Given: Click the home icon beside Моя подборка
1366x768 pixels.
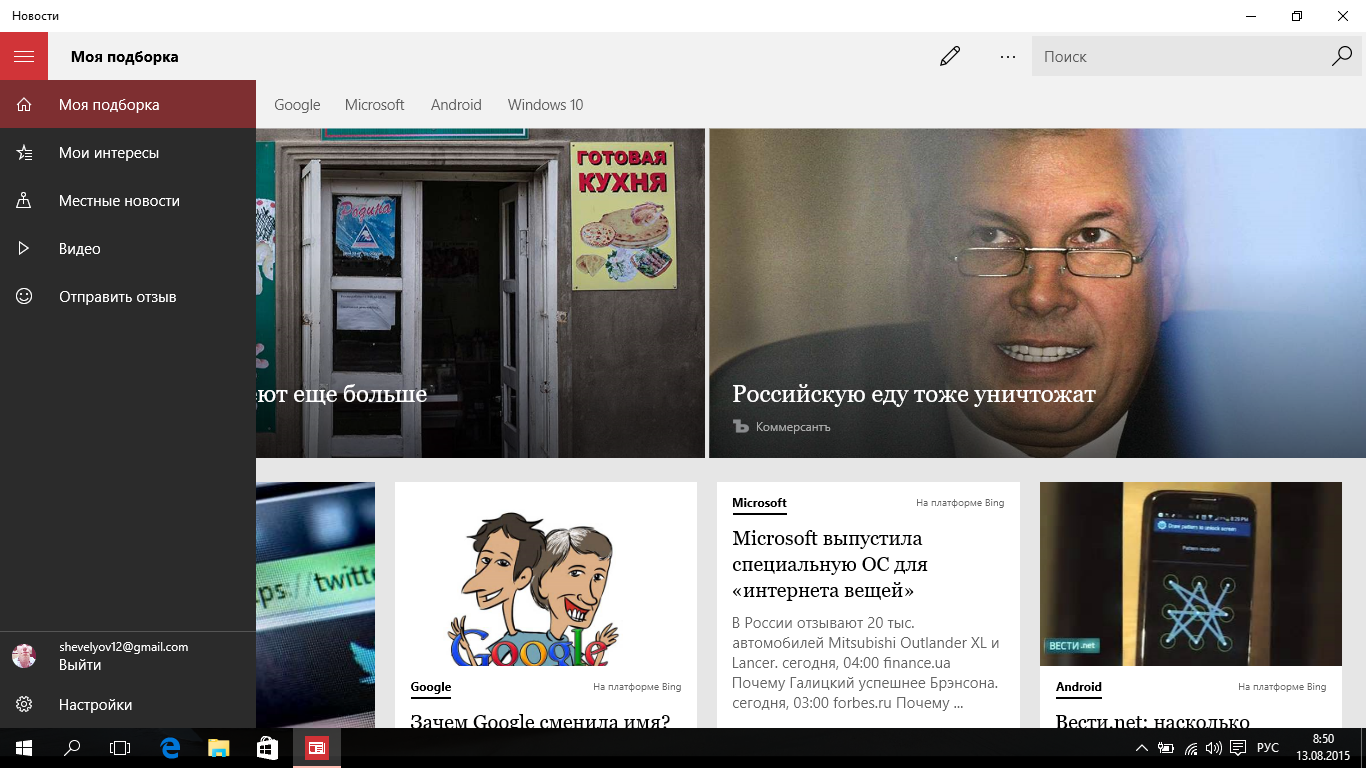Looking at the screenshot, I should pyautogui.click(x=24, y=105).
